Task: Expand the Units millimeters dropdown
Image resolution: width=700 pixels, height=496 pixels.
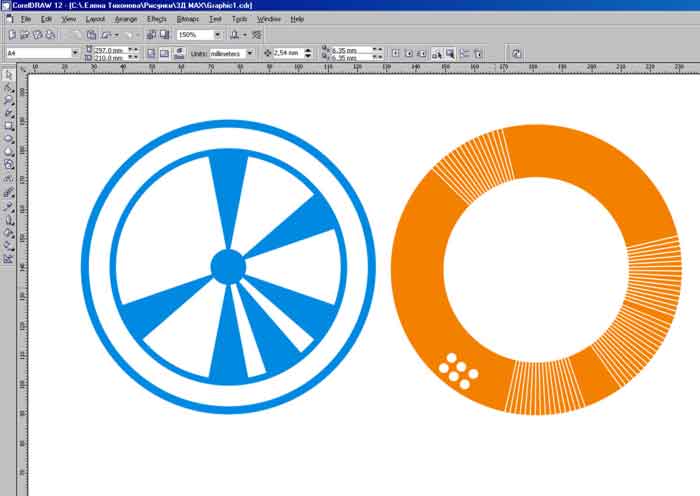Action: point(250,53)
